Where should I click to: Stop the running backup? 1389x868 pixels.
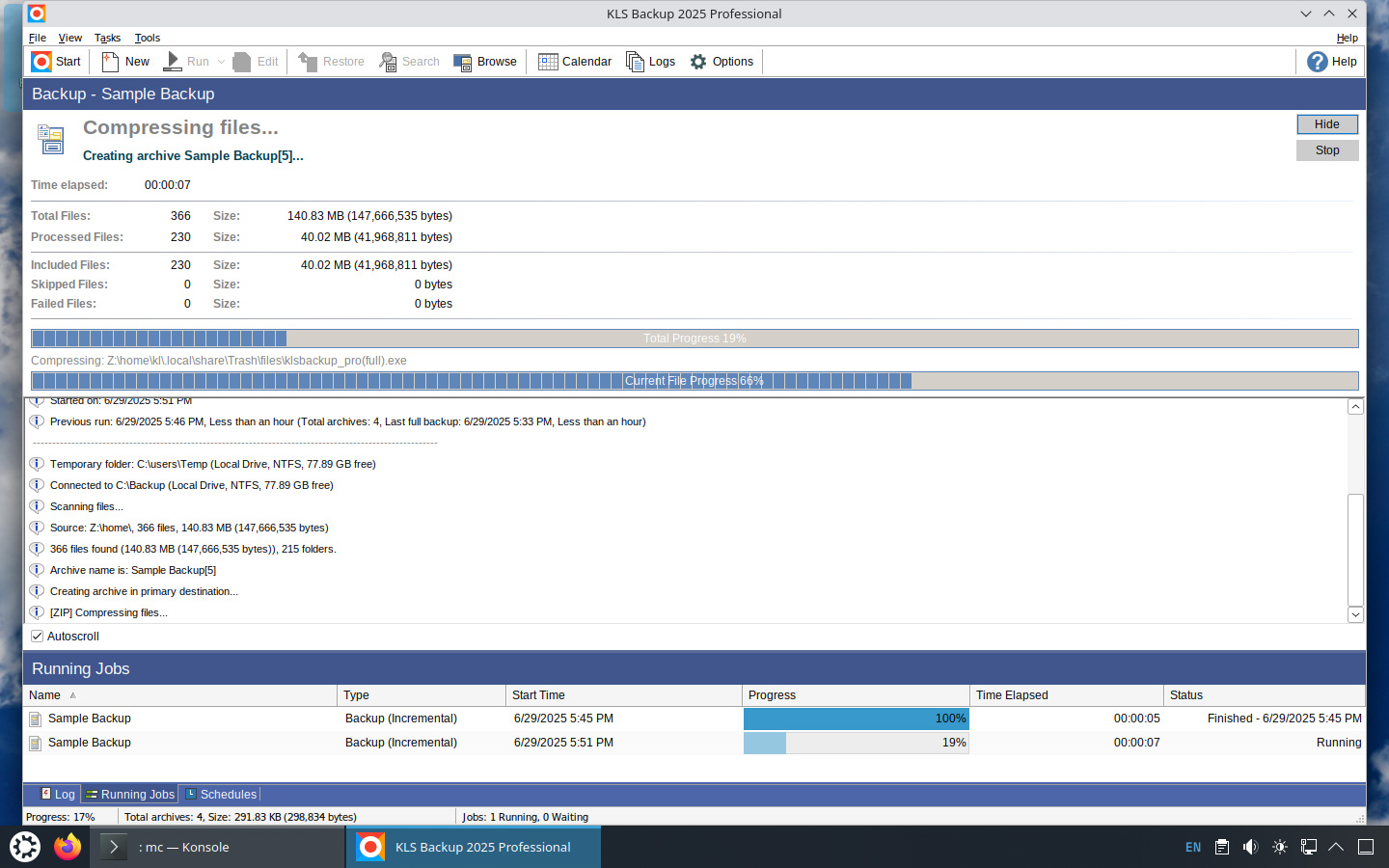pyautogui.click(x=1327, y=150)
